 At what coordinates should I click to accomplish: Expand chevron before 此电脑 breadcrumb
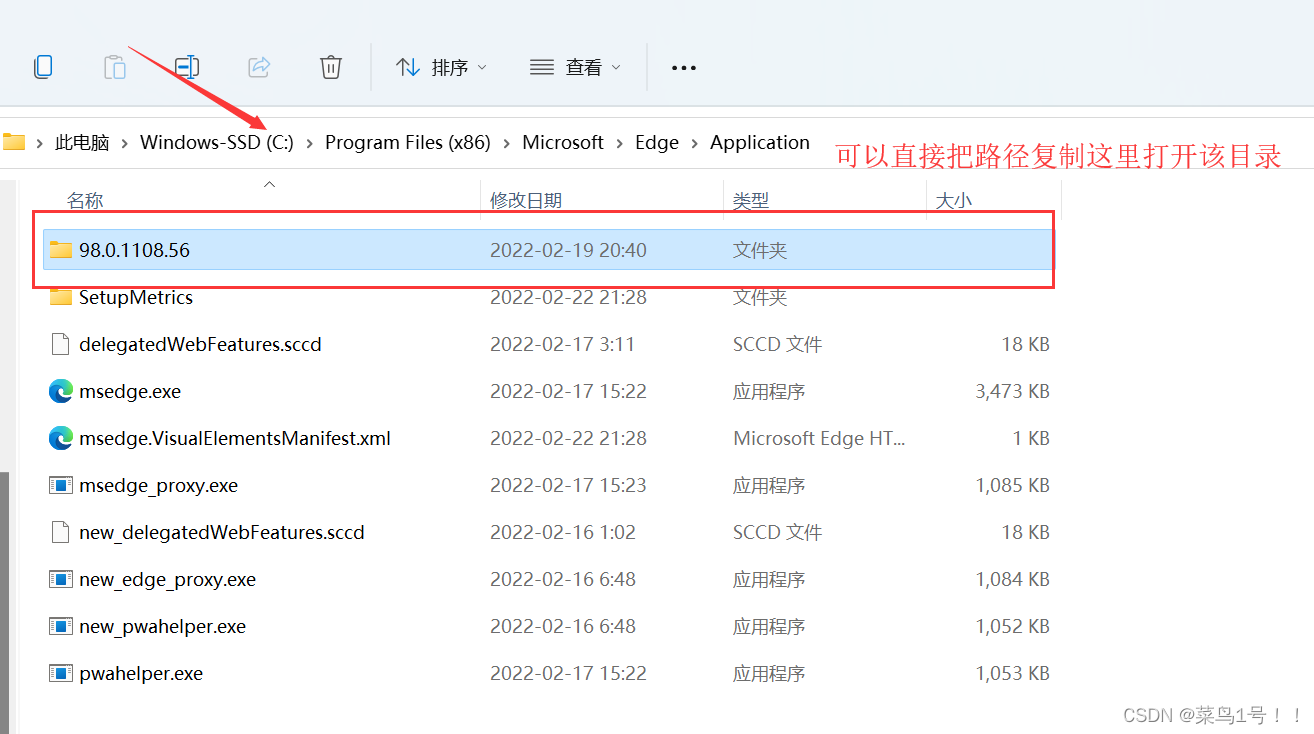pos(39,143)
